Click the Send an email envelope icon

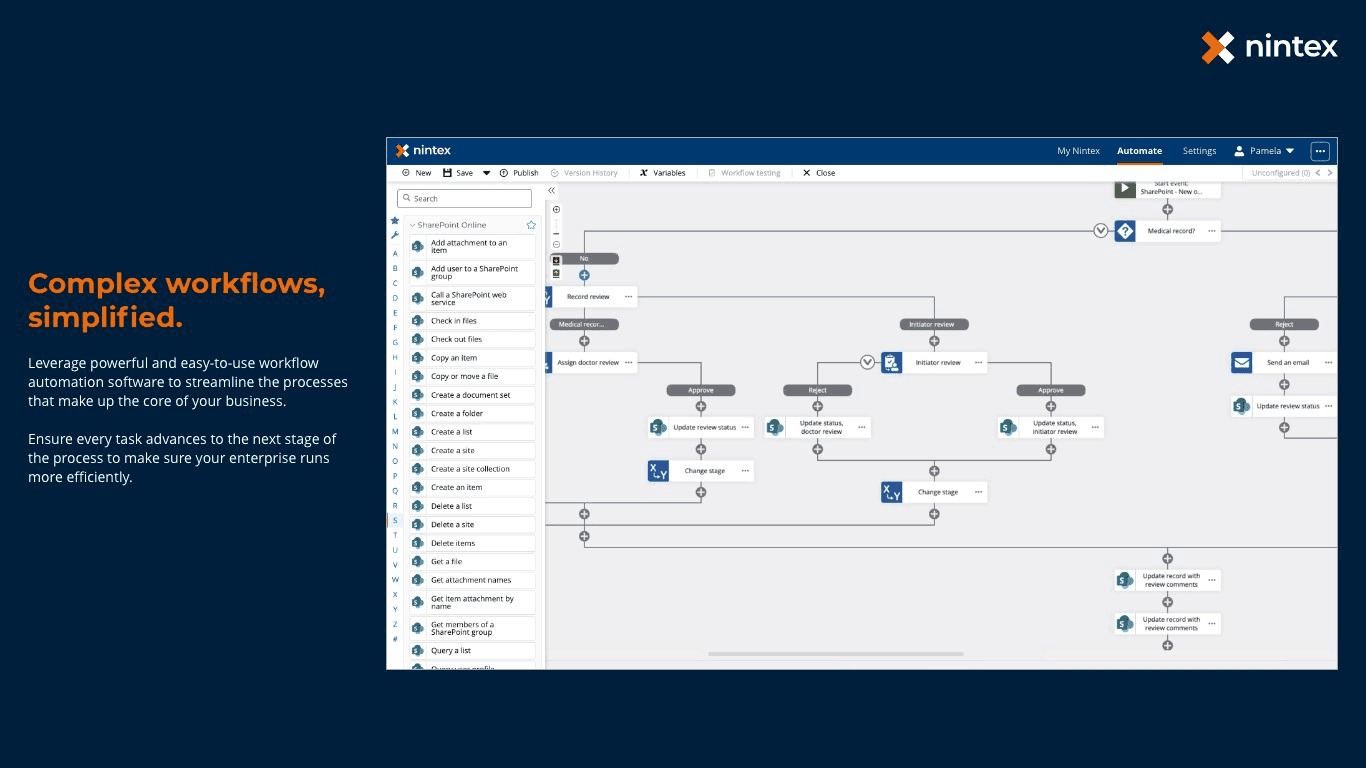pos(1241,362)
